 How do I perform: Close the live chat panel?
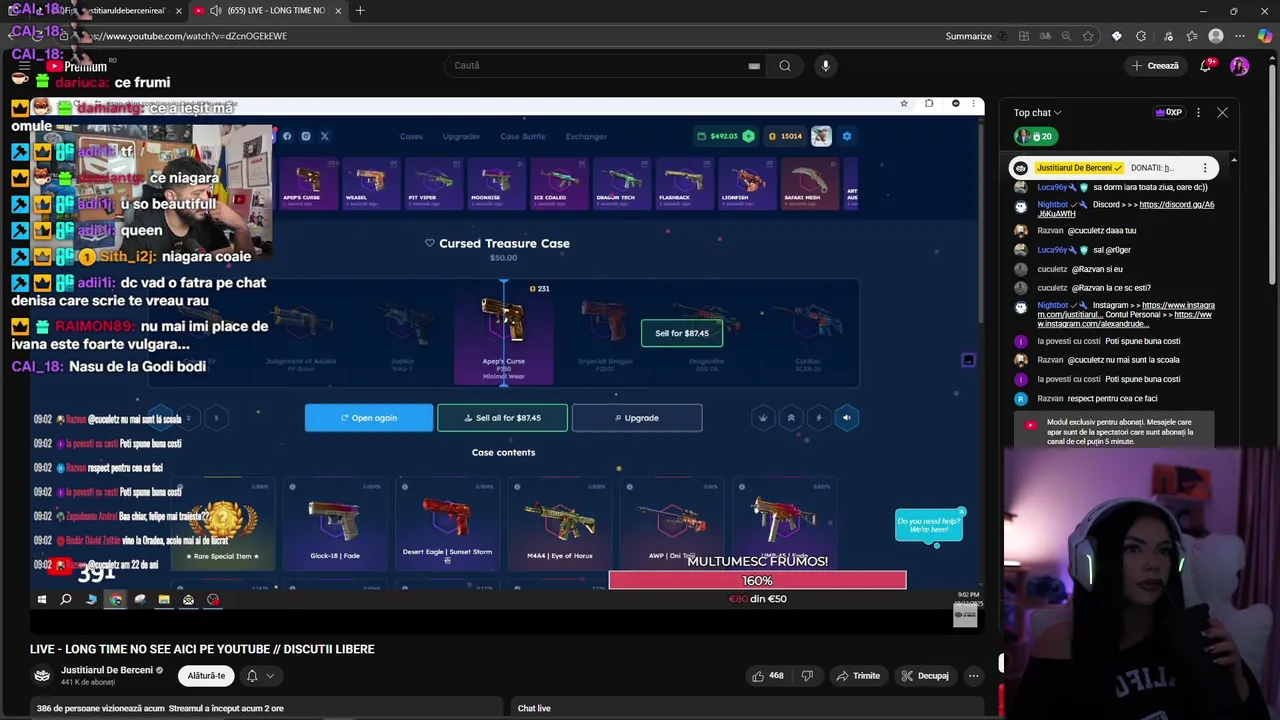(1222, 113)
